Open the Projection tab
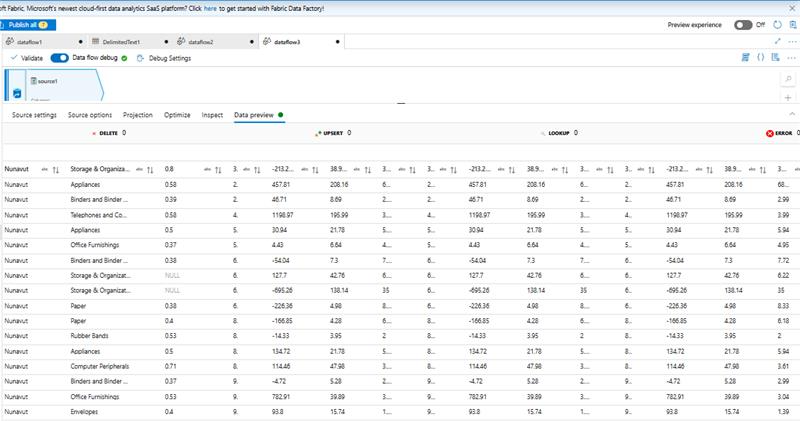 tap(138, 115)
